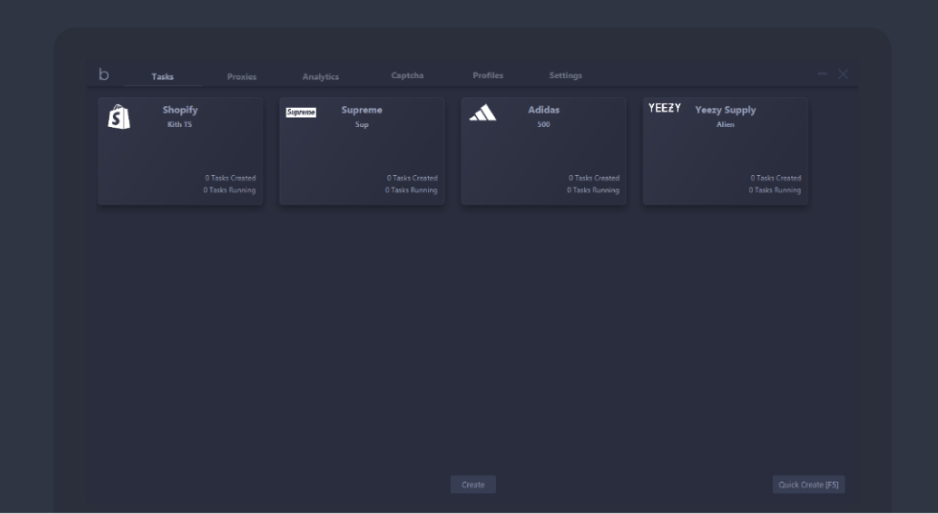Switch to the Profiles tab
938x514 pixels.
click(x=488, y=76)
